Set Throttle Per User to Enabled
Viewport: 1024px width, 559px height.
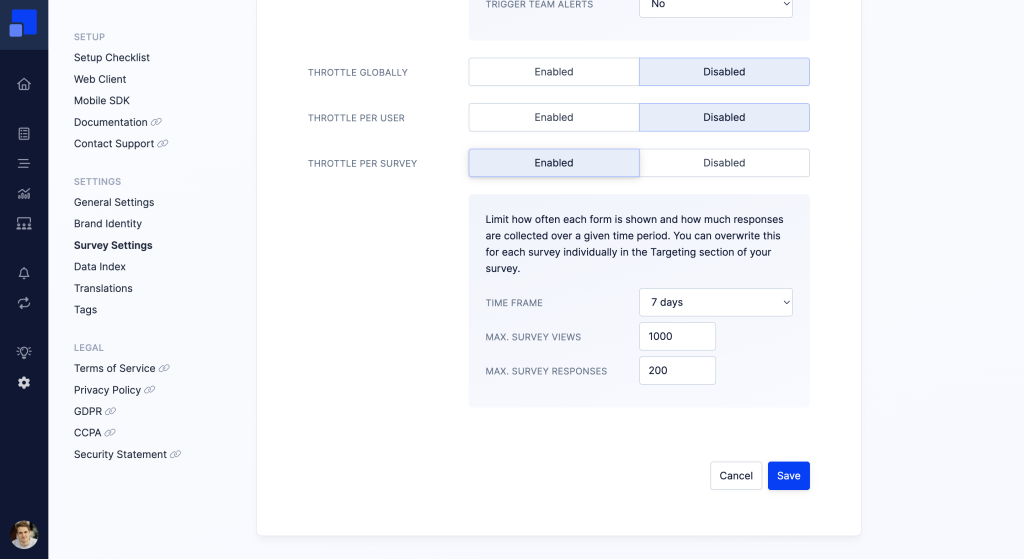(x=554, y=118)
